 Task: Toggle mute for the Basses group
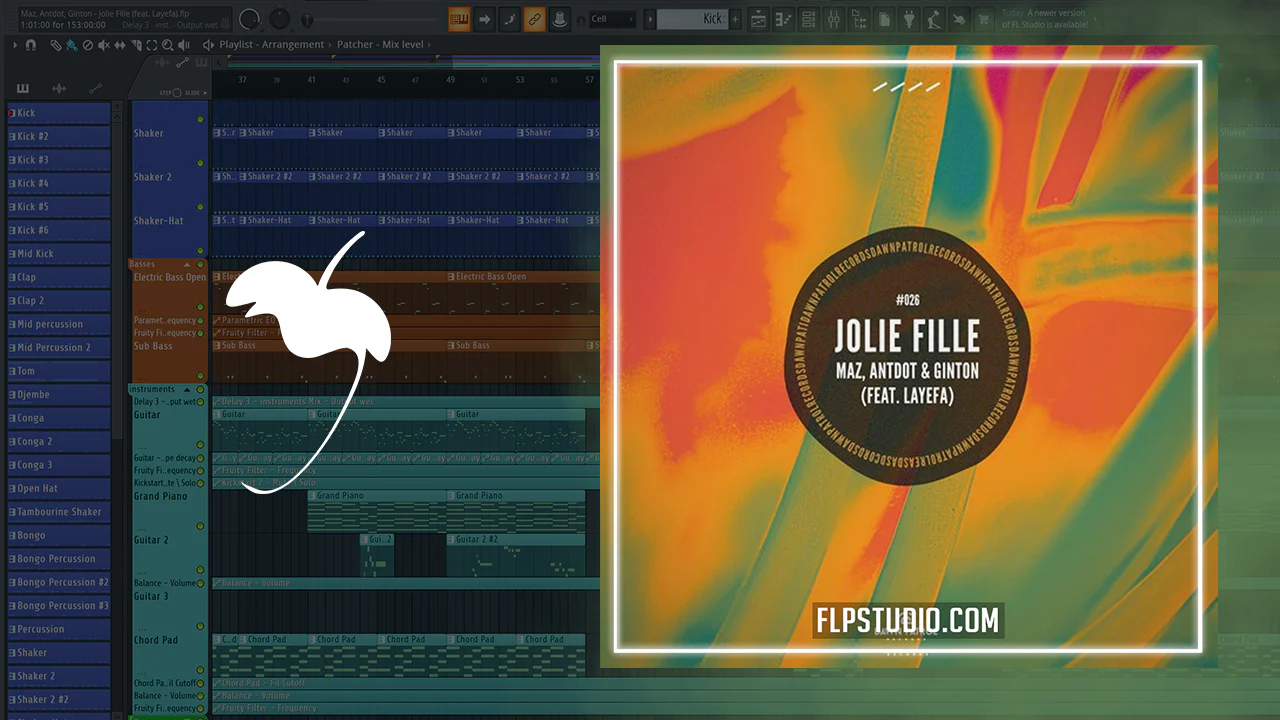200,264
